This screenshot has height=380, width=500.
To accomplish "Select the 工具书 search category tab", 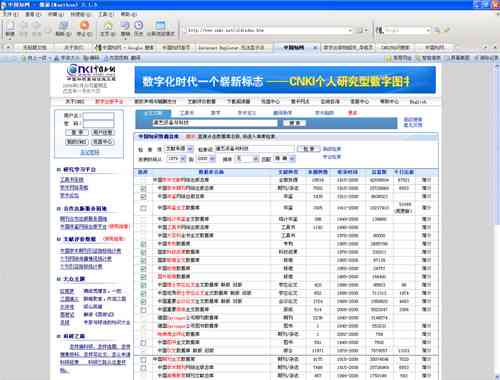I will [x=187, y=113].
